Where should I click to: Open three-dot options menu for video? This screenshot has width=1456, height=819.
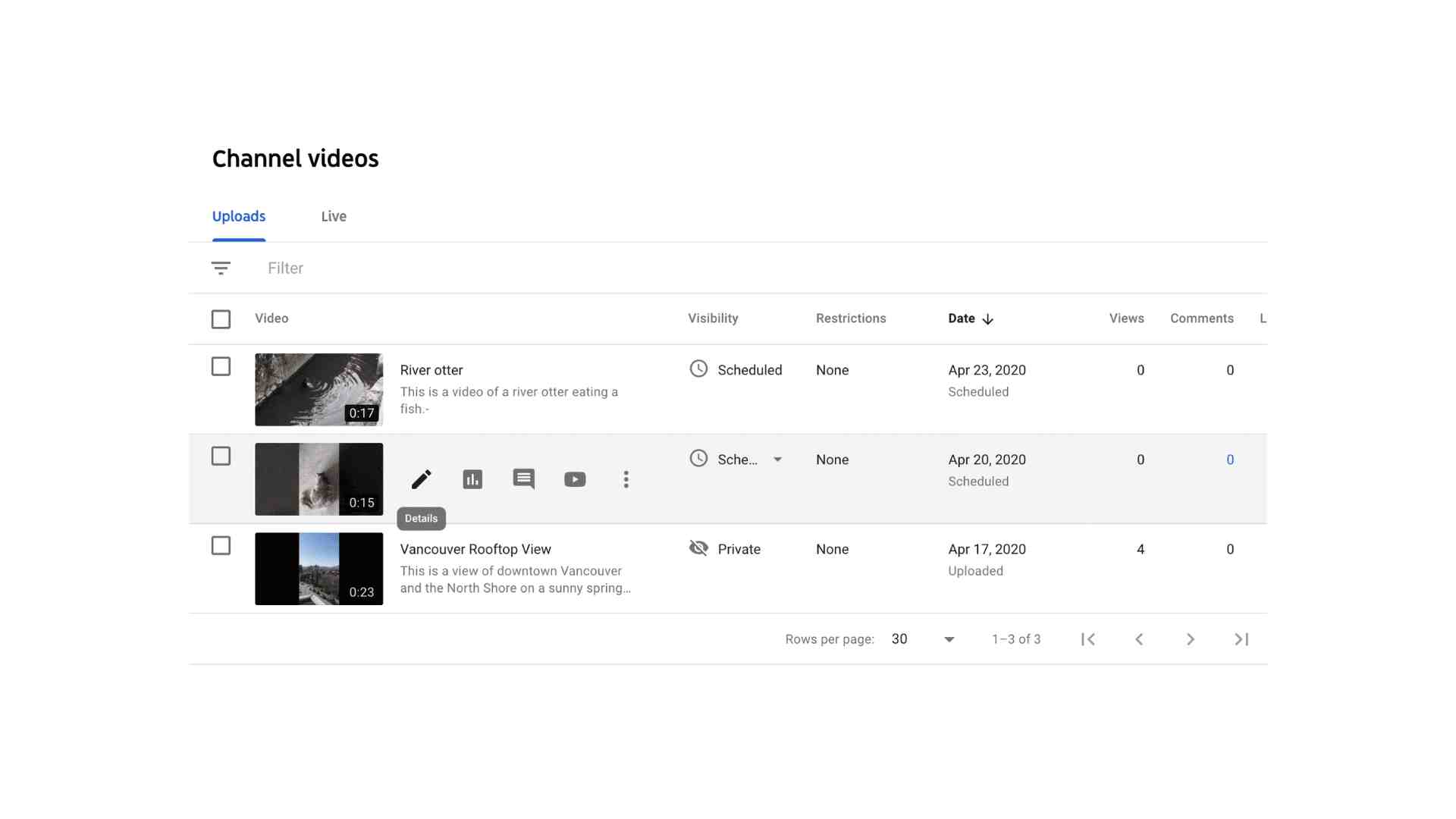(626, 479)
